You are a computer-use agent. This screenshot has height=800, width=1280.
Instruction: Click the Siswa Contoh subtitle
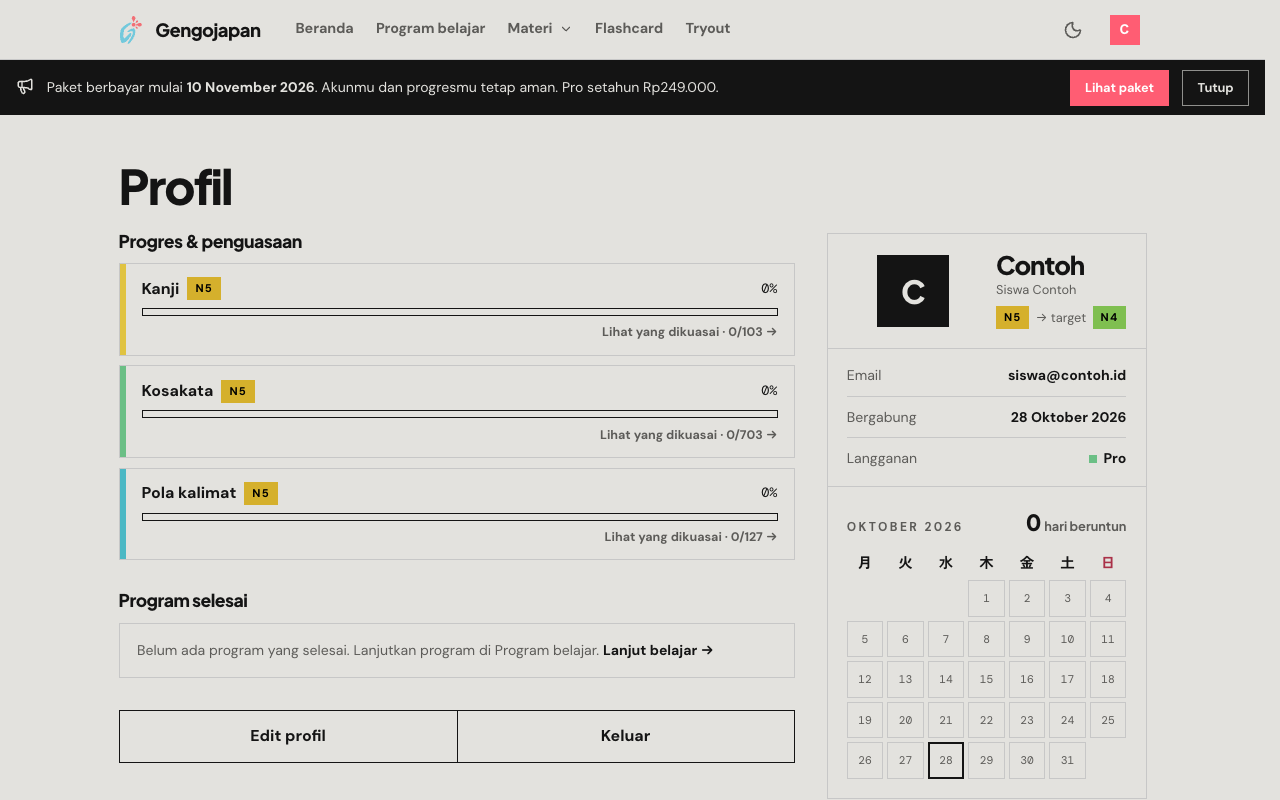point(1036,290)
